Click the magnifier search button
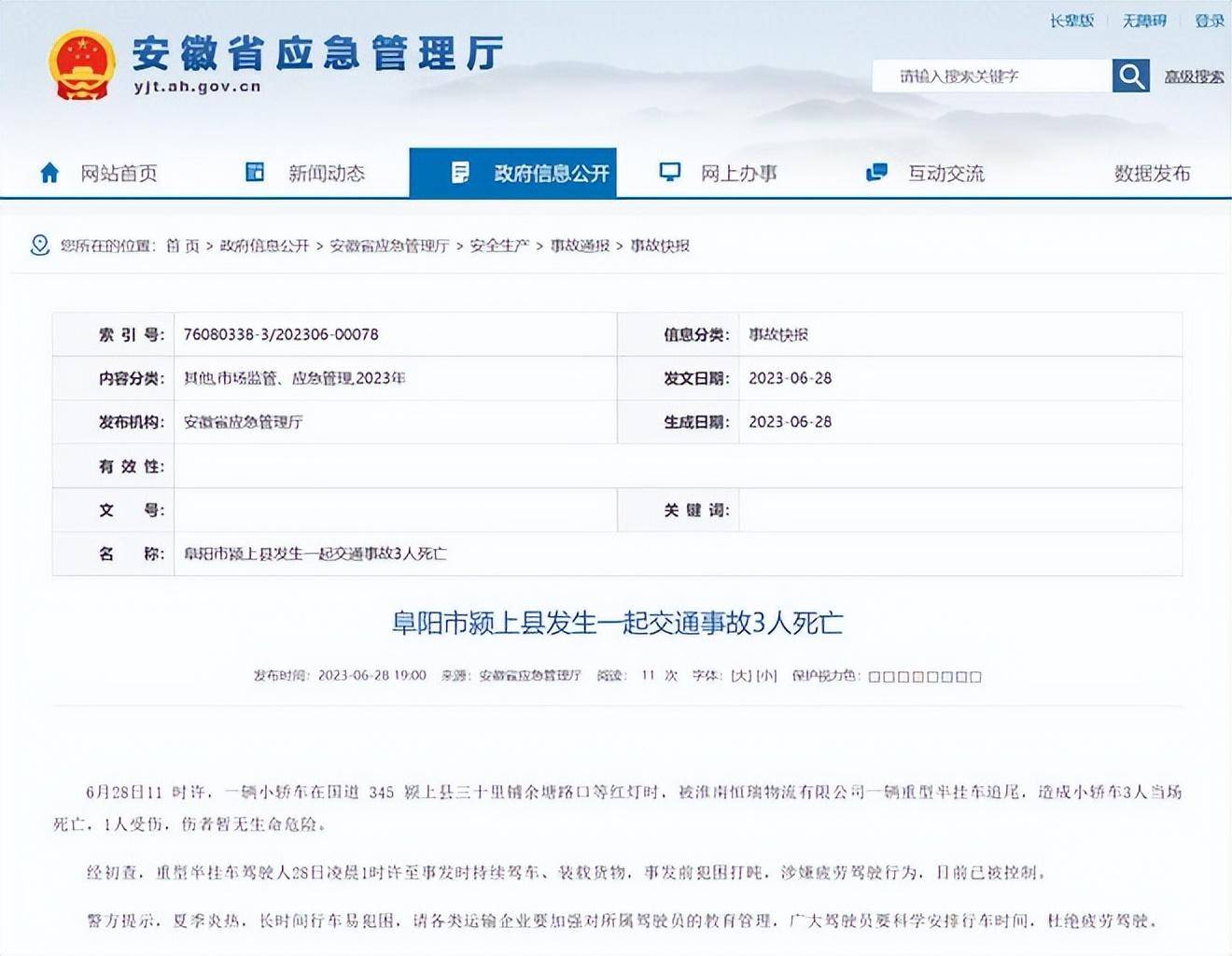 (x=1130, y=76)
